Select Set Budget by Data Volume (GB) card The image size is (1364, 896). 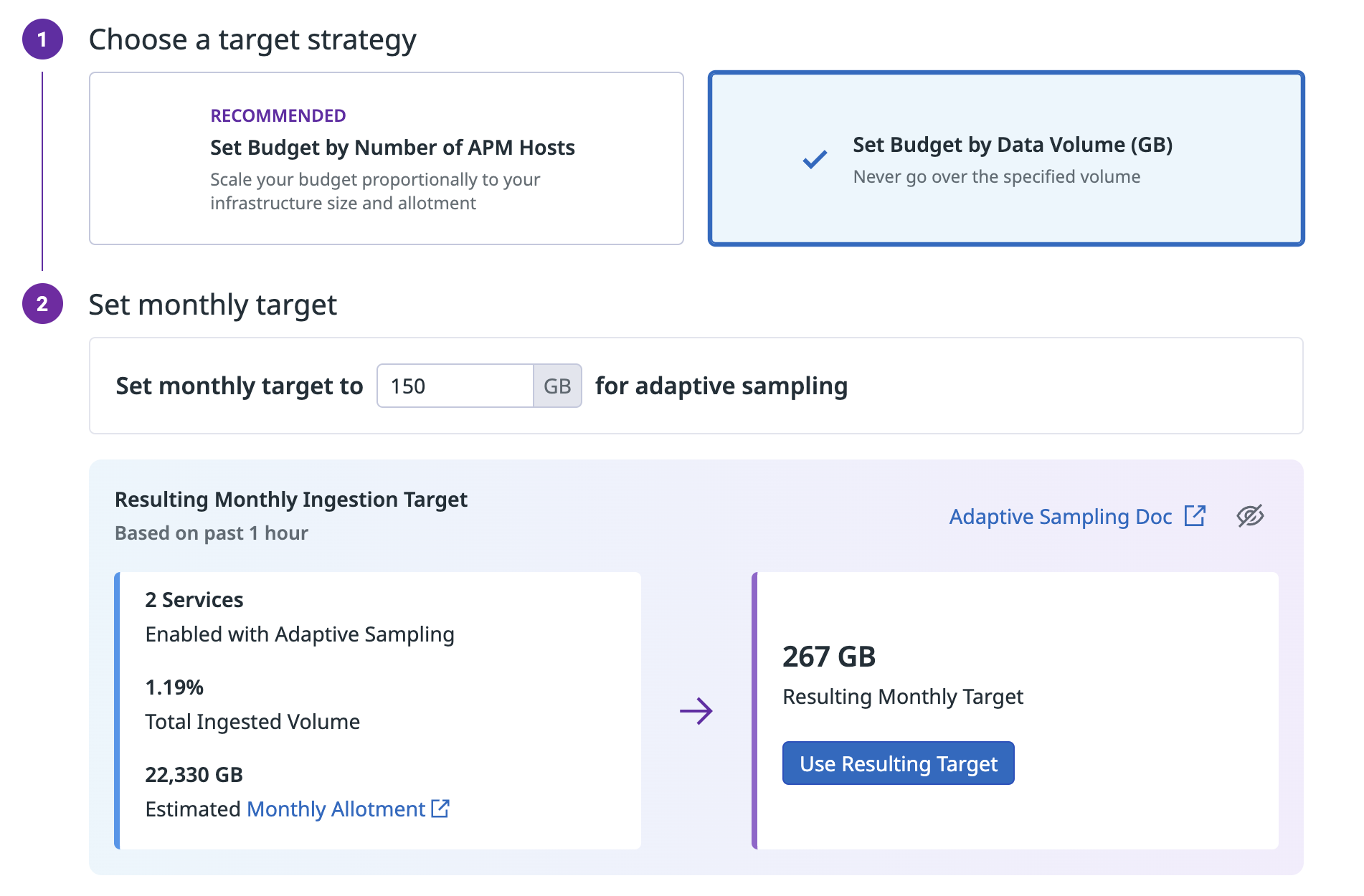coord(1005,158)
